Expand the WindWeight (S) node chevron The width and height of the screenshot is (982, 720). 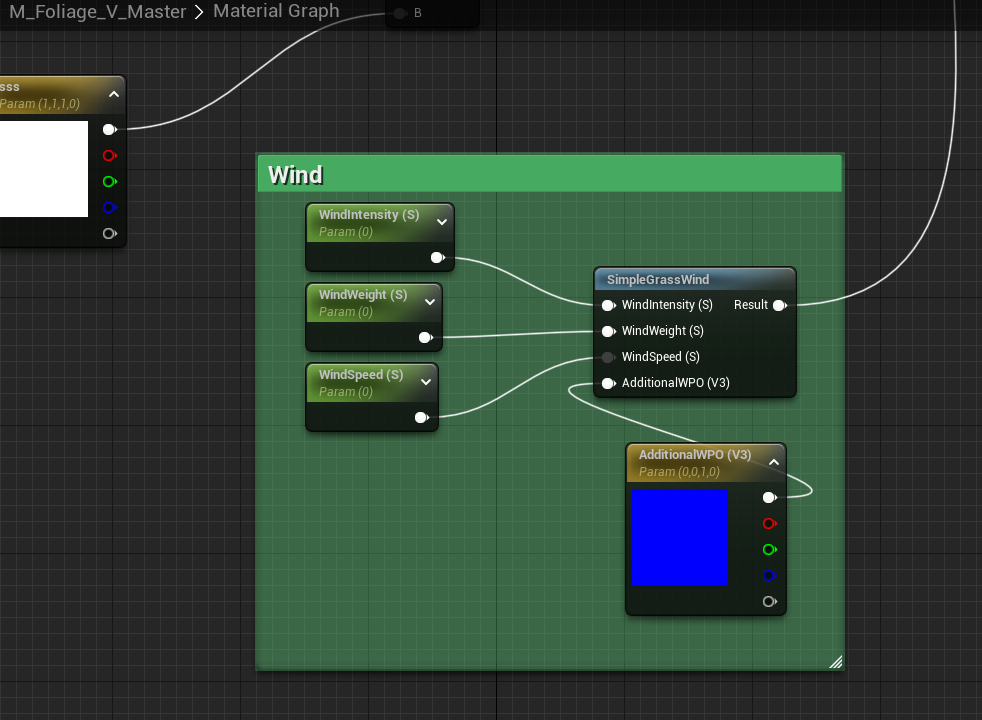click(430, 302)
